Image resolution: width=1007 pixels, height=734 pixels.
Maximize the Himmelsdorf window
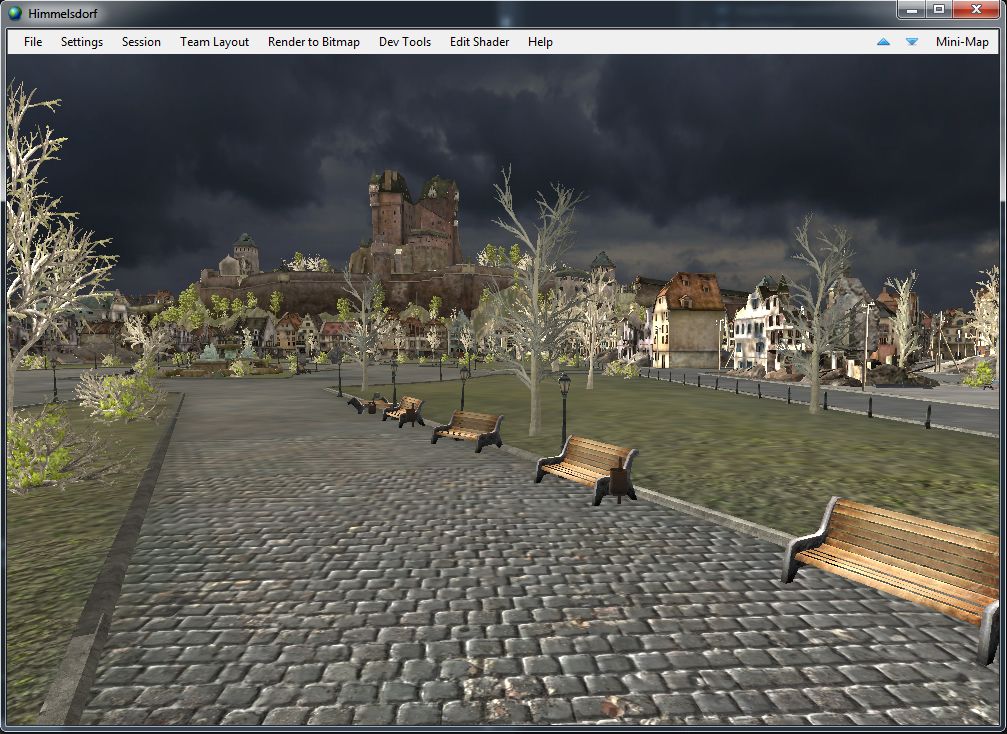939,10
